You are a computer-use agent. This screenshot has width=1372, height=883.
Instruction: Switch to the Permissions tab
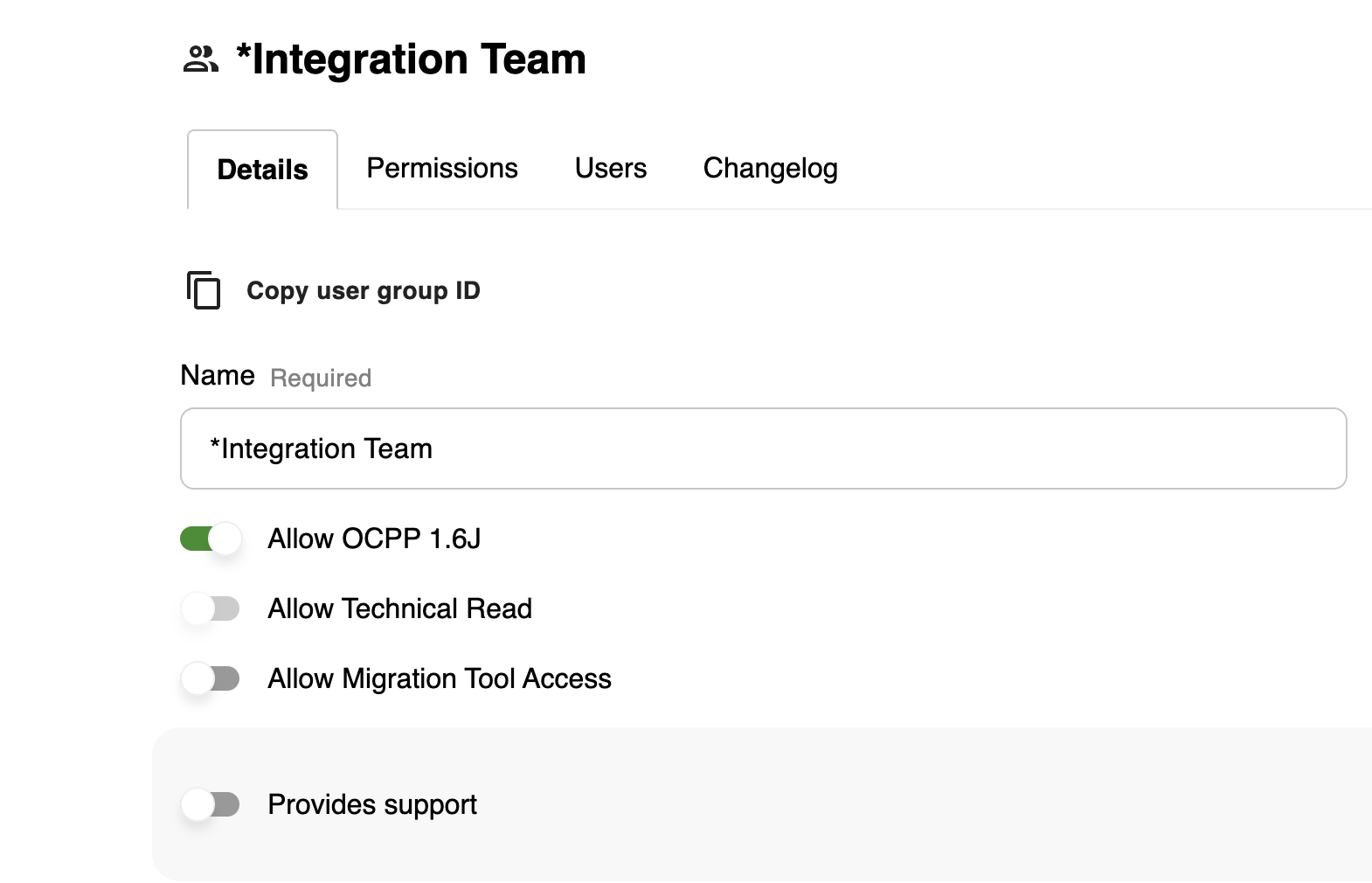442,168
